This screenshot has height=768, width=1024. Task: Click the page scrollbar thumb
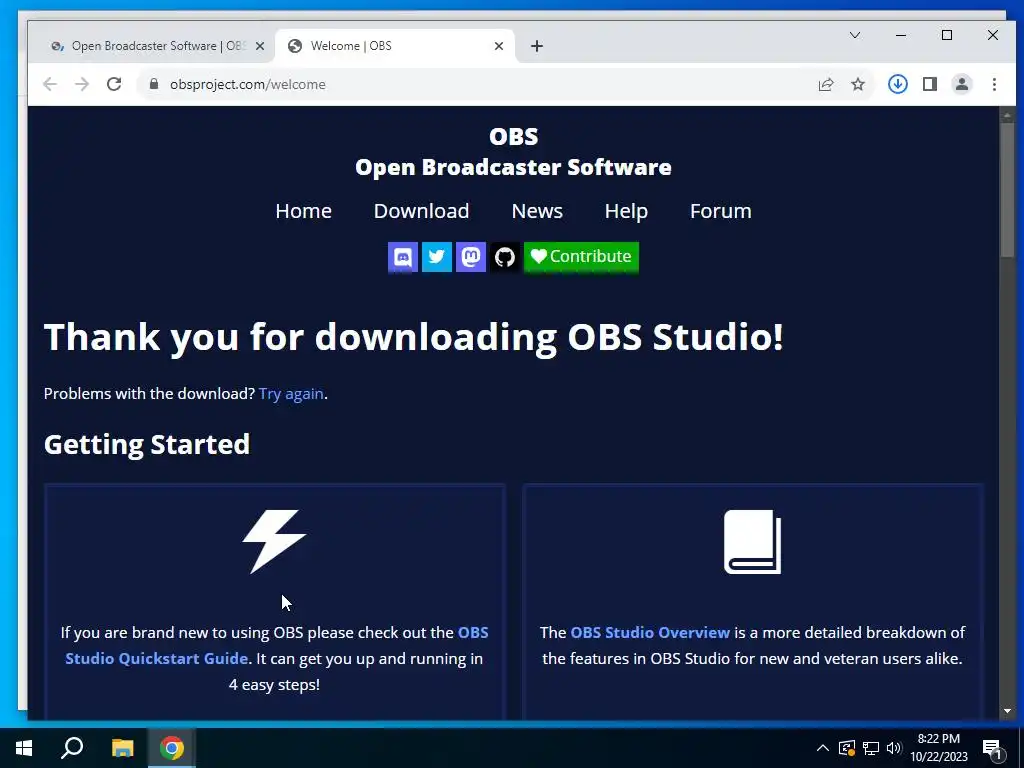(1007, 189)
